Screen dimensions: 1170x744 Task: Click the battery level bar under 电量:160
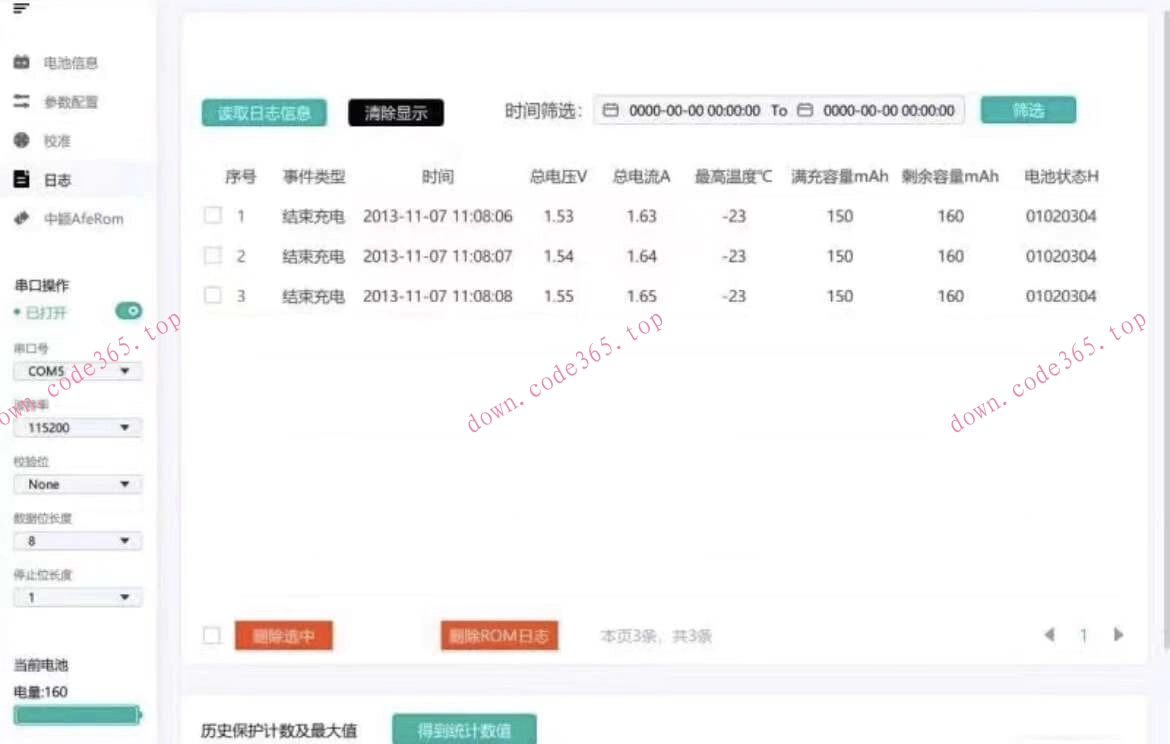click(77, 715)
